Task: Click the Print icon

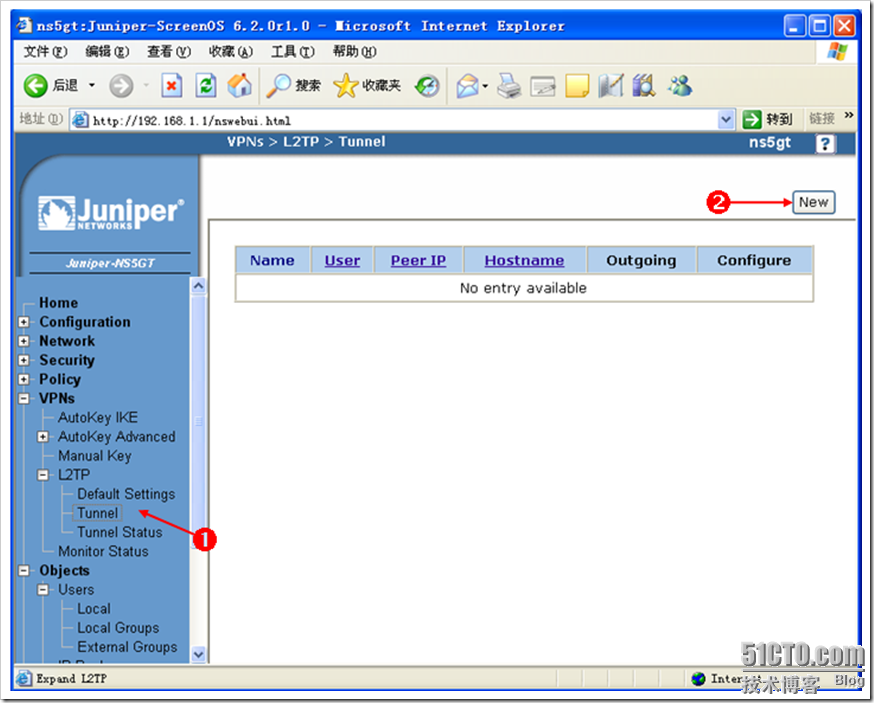Action: click(508, 86)
